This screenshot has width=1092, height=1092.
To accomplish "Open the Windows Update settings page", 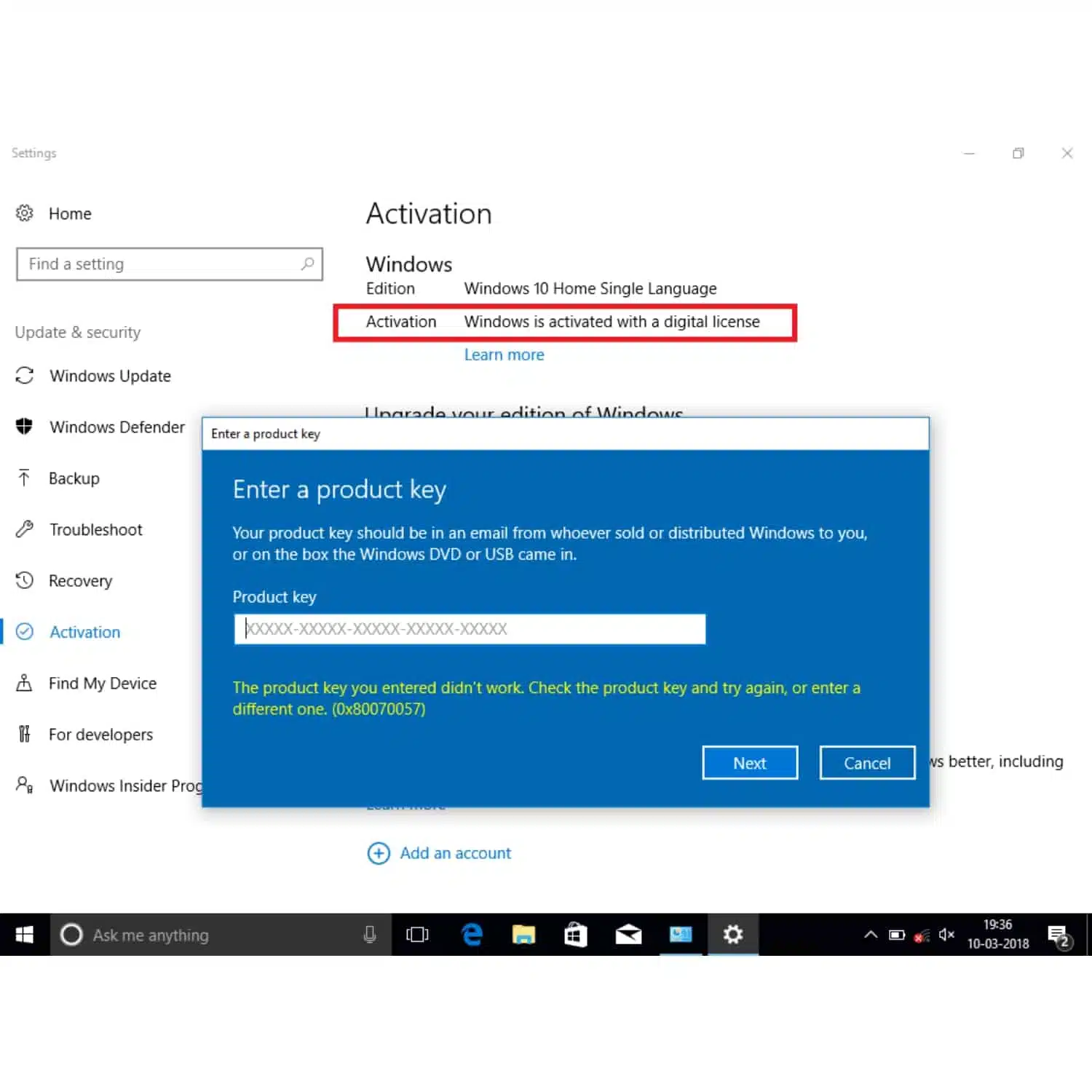I will coord(110,376).
